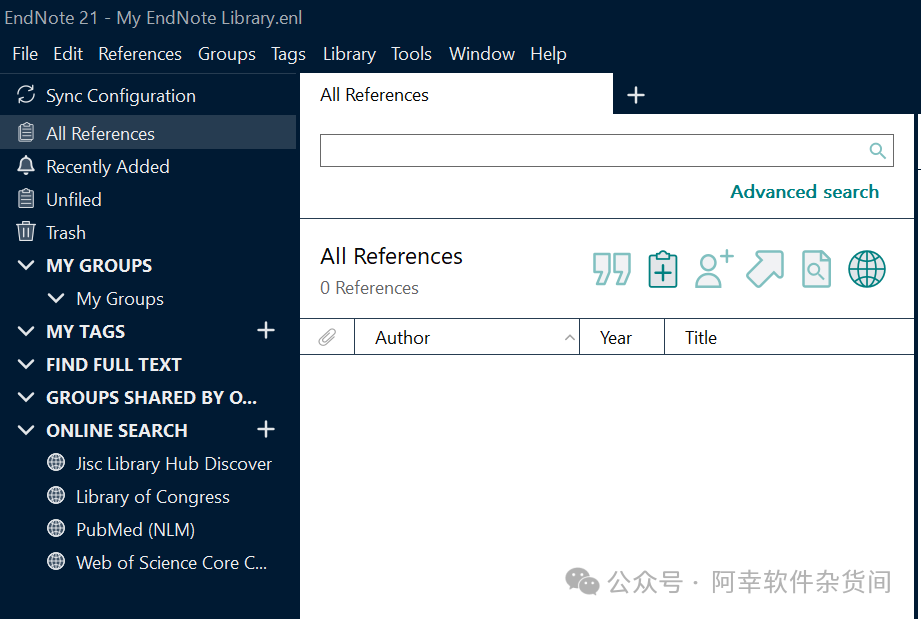This screenshot has width=921, height=619.
Task: Select the My Groups group set
Action: tap(120, 298)
